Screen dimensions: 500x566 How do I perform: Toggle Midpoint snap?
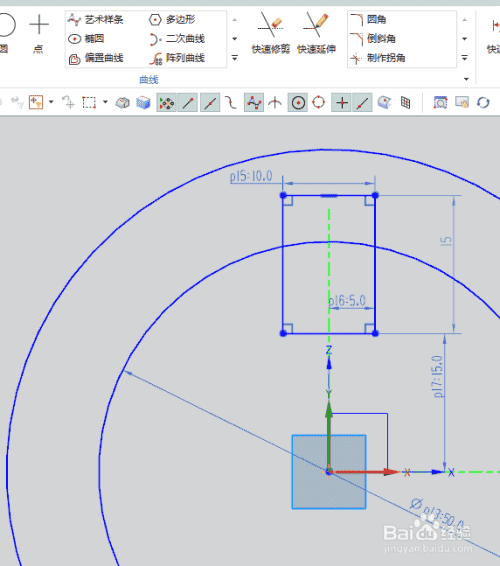pyautogui.click(x=210, y=103)
